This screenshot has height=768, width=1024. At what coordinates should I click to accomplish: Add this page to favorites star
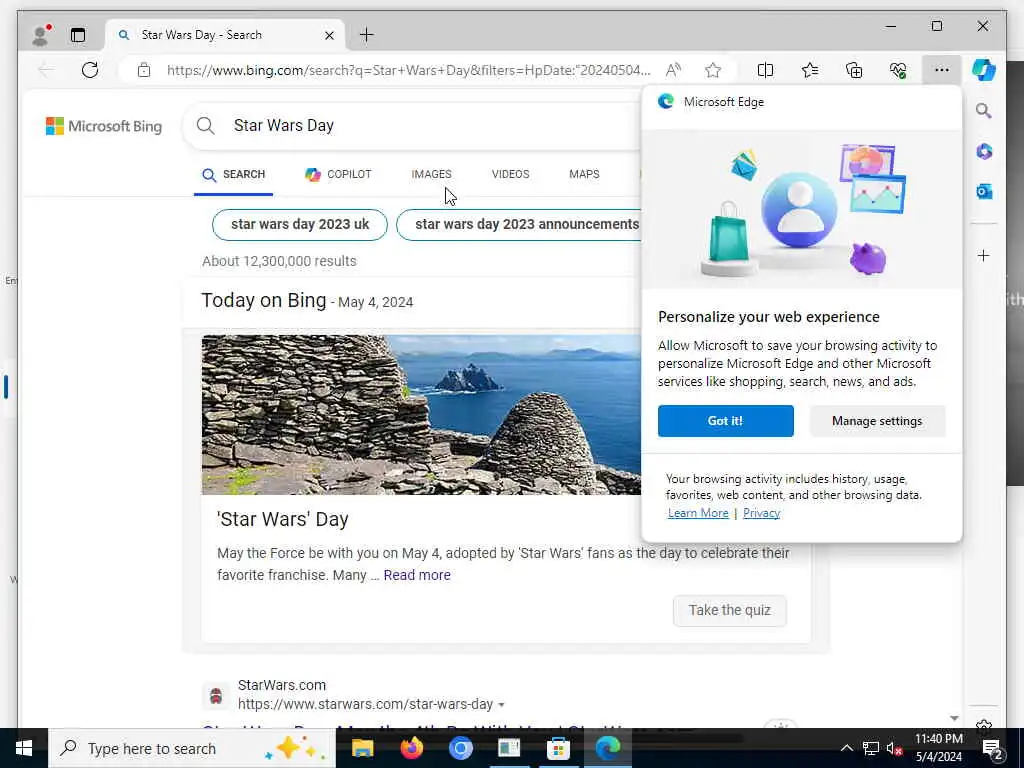click(713, 70)
